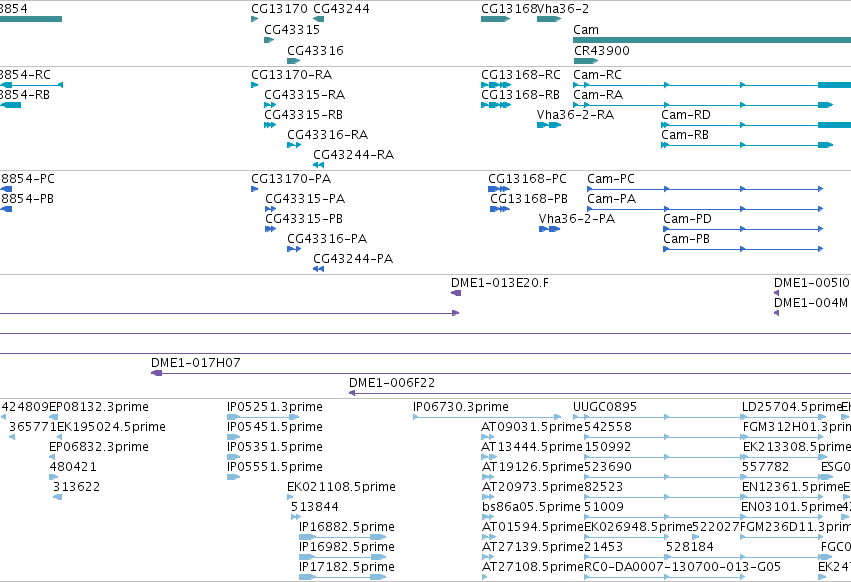The image size is (851, 582).
Task: Select the CG43316 gene feature
Action: tap(294, 61)
